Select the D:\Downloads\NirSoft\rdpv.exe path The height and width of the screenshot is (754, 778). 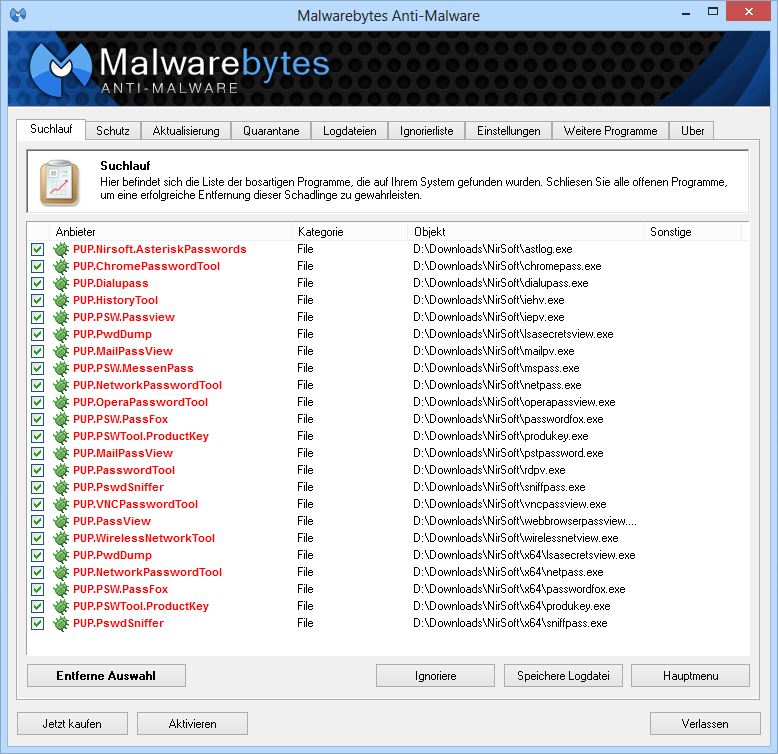(x=489, y=470)
